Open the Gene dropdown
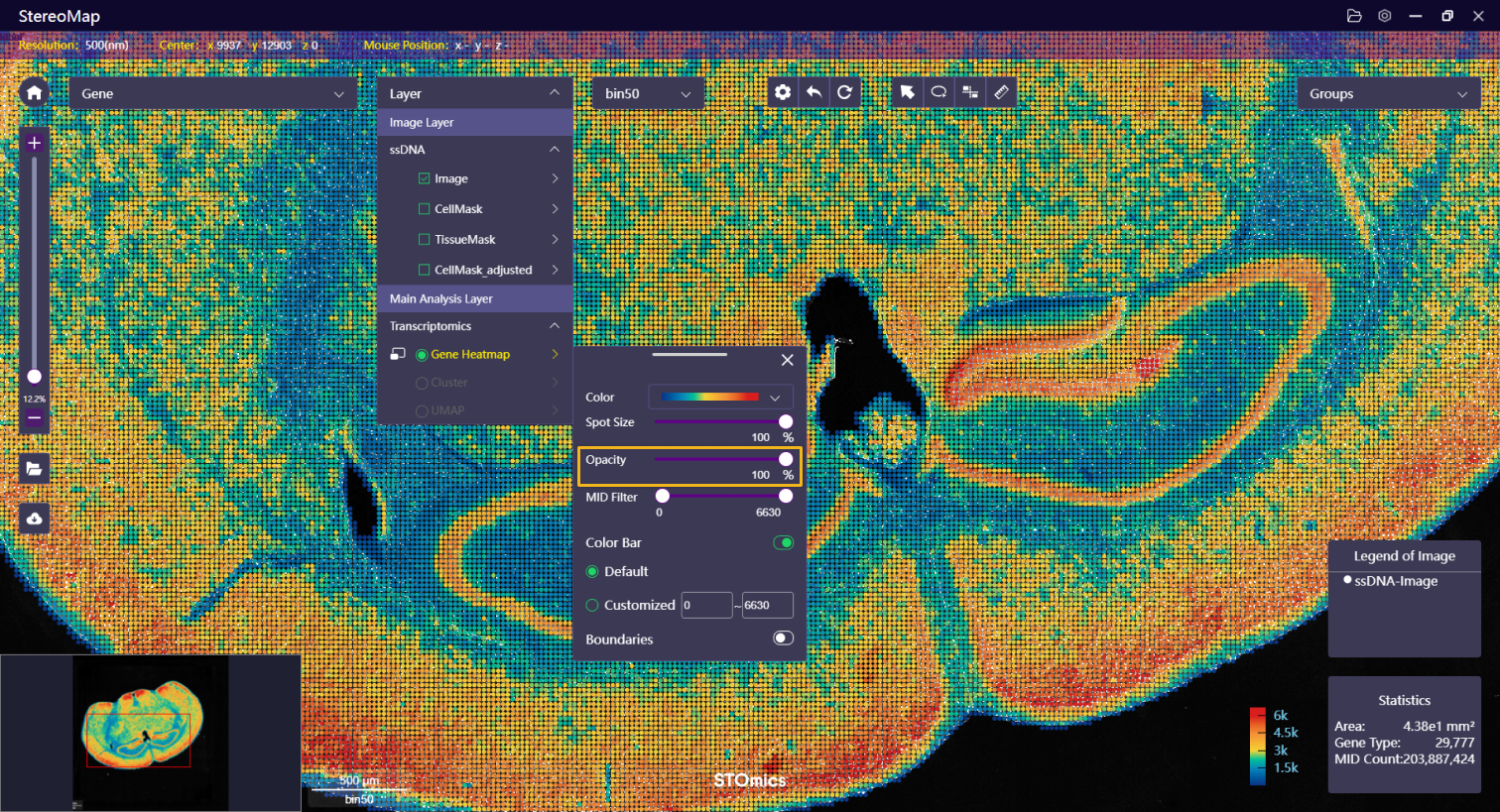The image size is (1500, 812). click(x=212, y=93)
